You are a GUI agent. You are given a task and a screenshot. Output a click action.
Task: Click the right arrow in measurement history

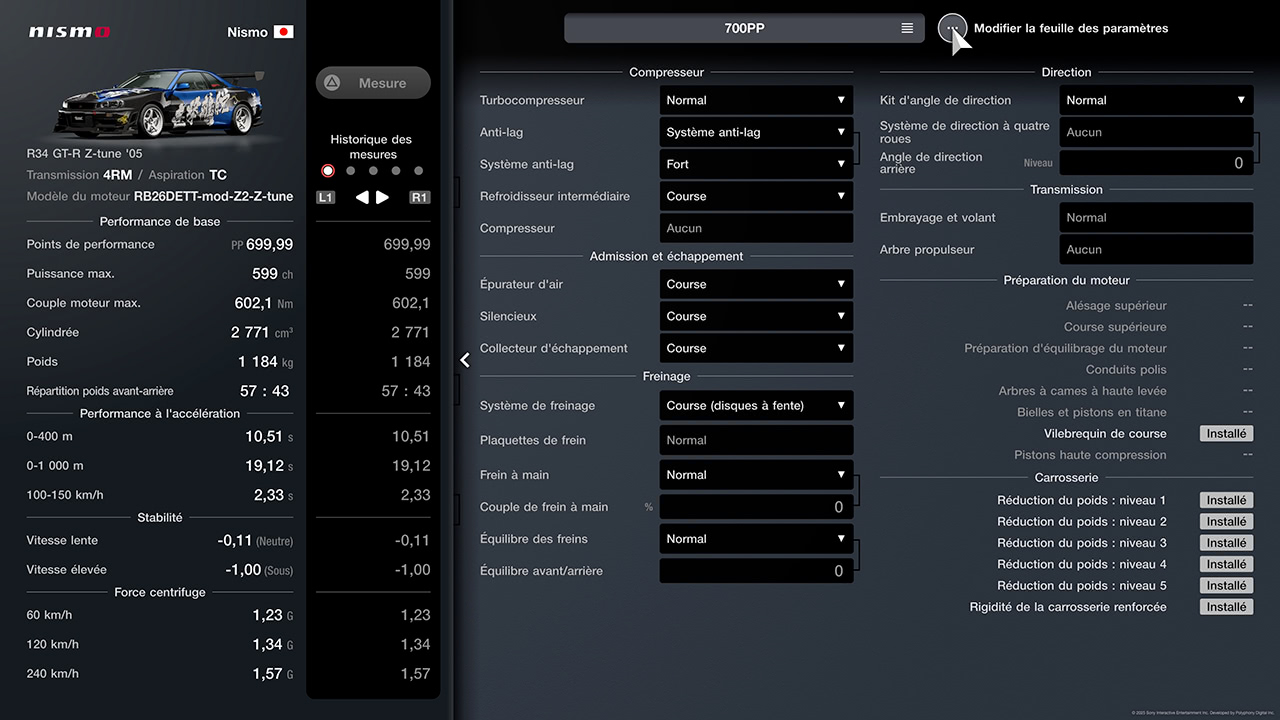pyautogui.click(x=383, y=197)
